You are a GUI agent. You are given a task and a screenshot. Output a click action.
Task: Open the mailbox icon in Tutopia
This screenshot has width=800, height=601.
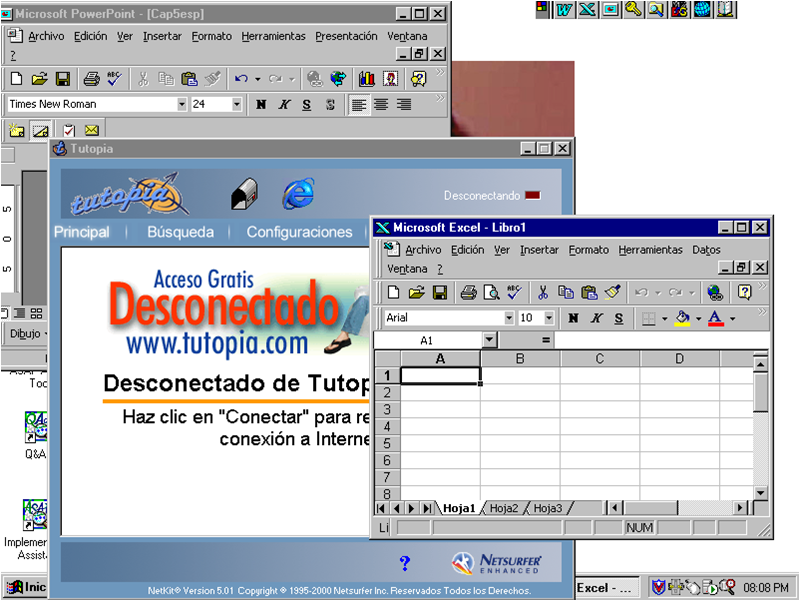tap(245, 194)
